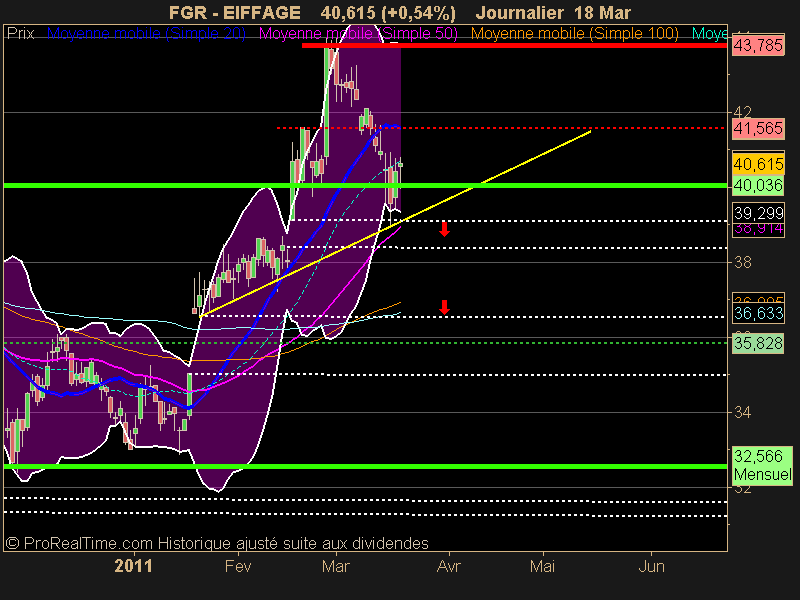Image resolution: width=800 pixels, height=600 pixels.
Task: Click the Fev label on time axis
Action: tap(238, 566)
